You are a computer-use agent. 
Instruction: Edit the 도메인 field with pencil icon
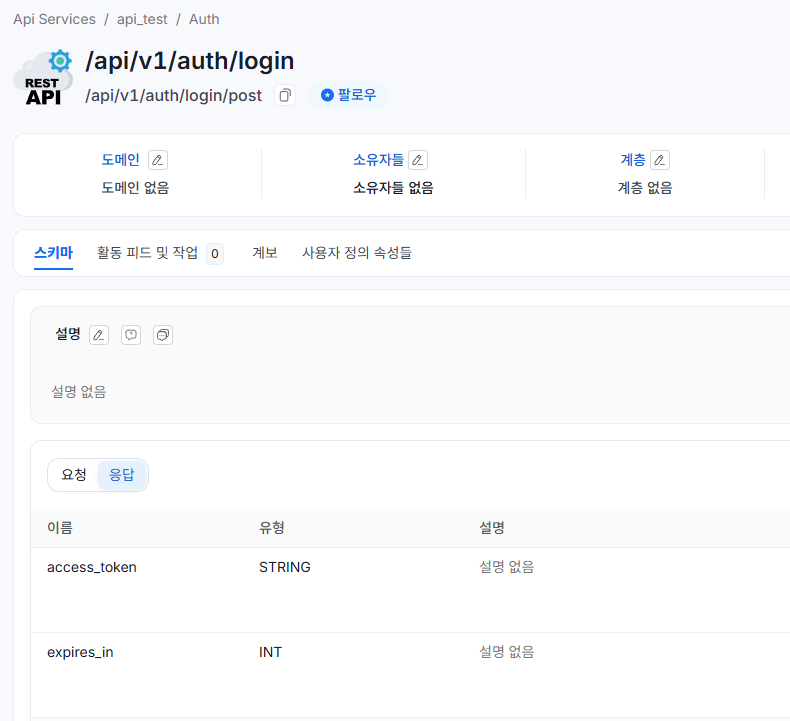coord(158,160)
